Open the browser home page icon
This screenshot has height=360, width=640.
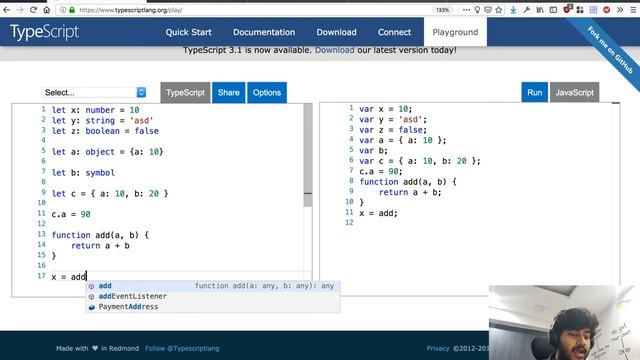[47, 10]
